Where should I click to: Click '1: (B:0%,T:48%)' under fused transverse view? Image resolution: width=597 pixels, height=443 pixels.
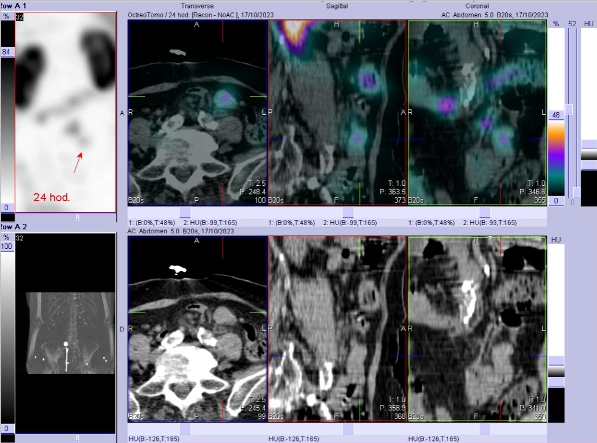[152, 223]
